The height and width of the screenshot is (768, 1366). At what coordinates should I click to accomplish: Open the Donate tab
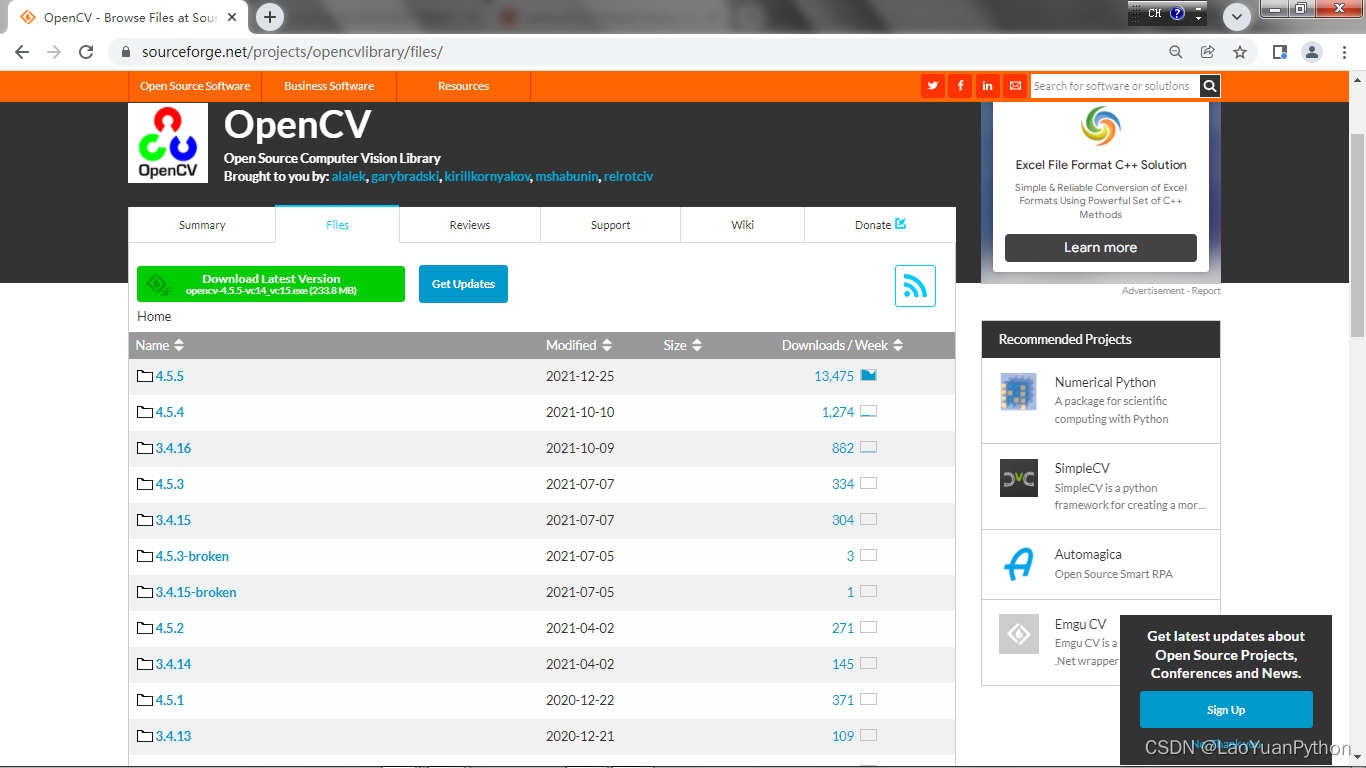(880, 225)
